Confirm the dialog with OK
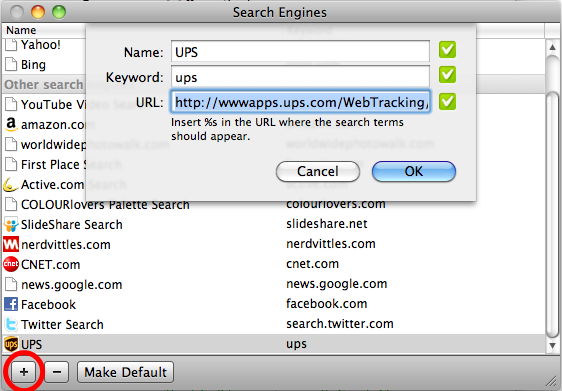This screenshot has width=562, height=391. [x=414, y=171]
